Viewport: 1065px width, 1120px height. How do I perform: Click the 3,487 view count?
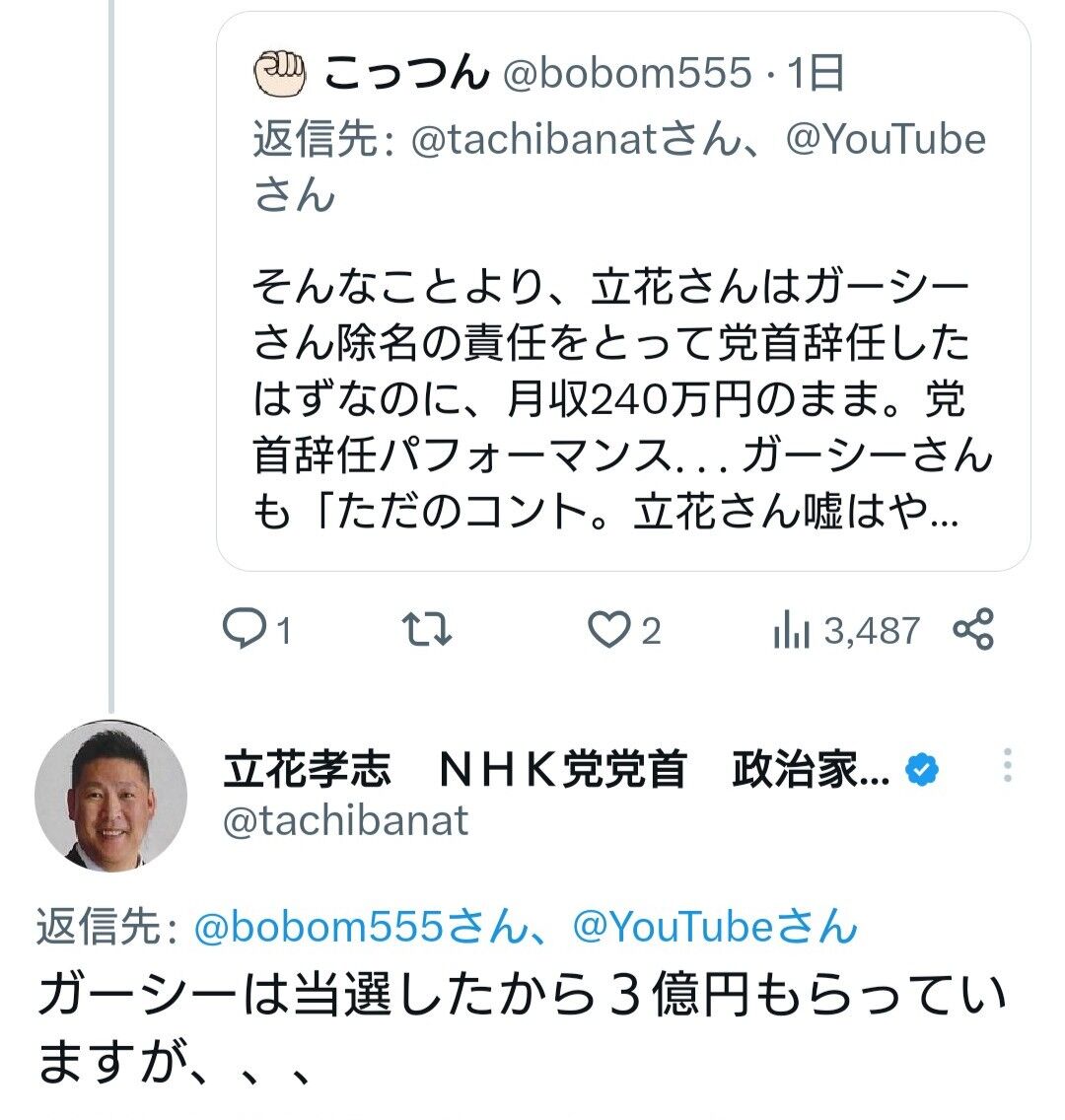(872, 630)
